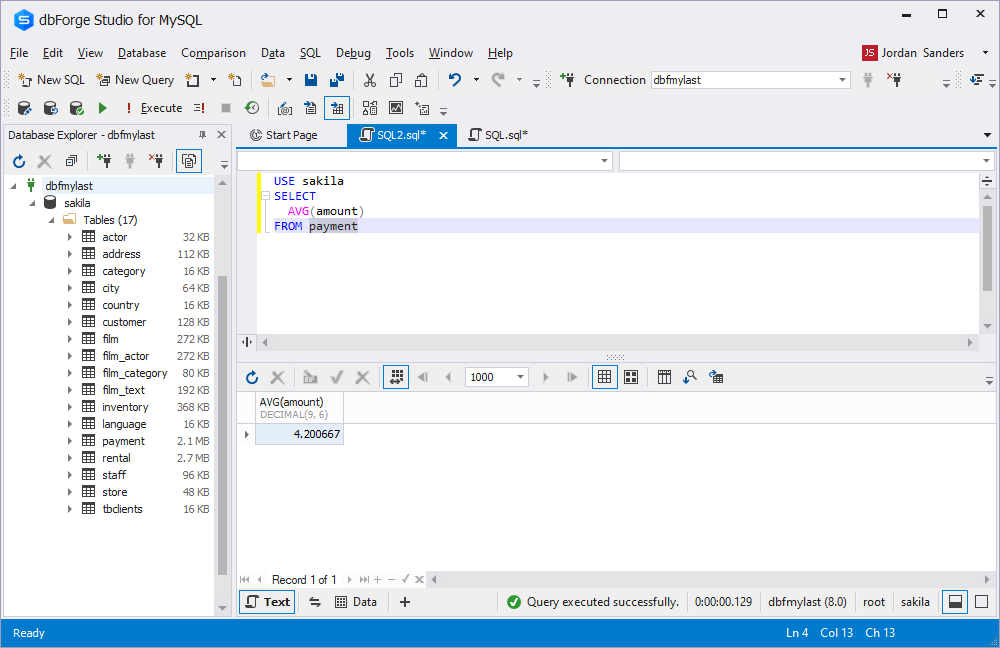Expand the customer table node

coord(70,322)
